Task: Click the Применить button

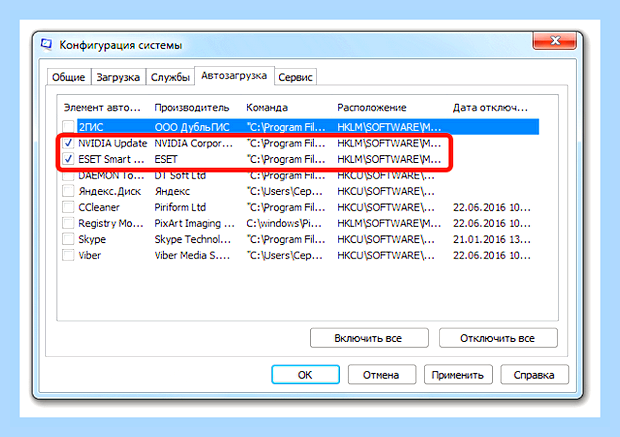Action: 458,375
